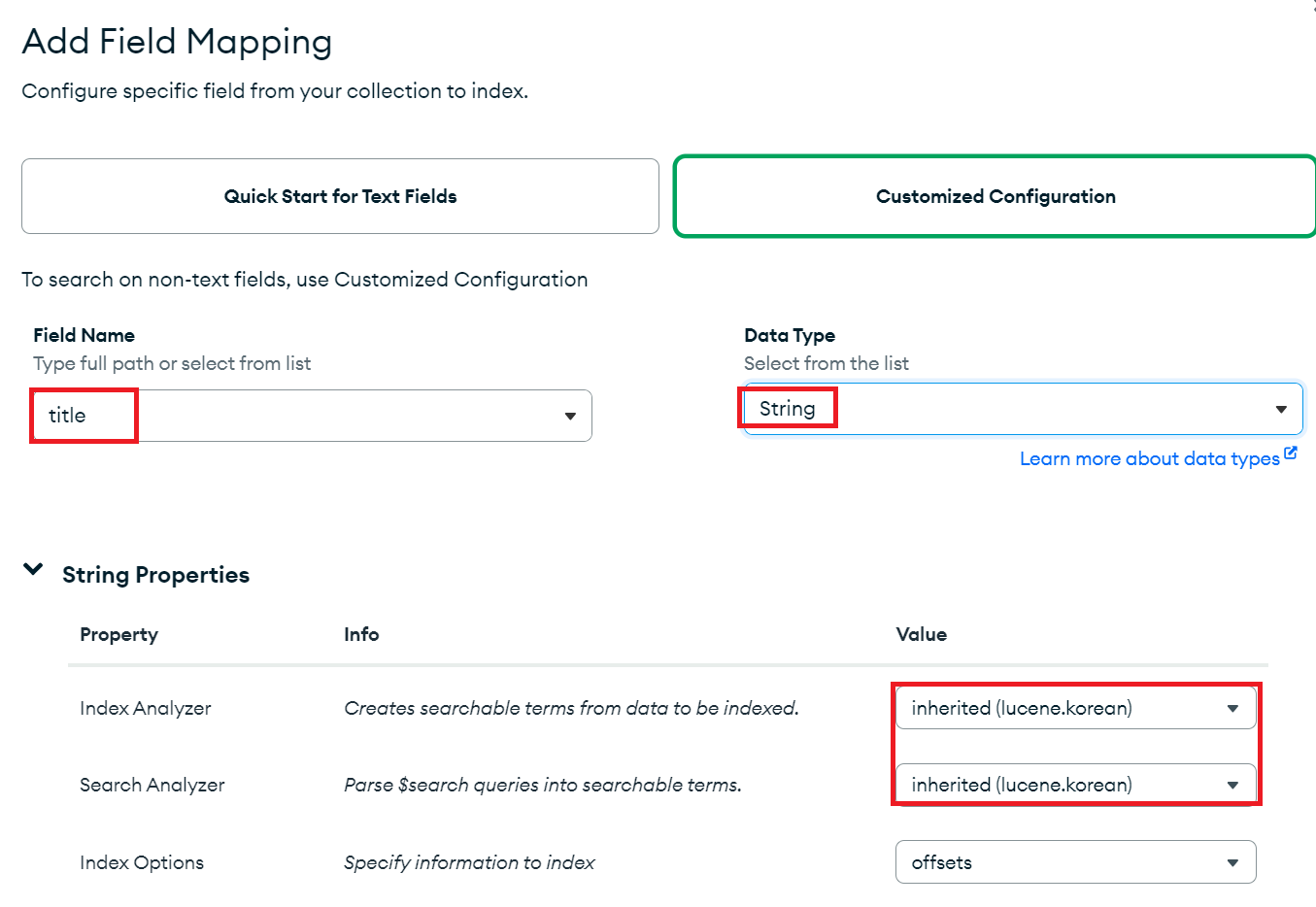Open the Field Name dropdown arrow

pos(570,417)
